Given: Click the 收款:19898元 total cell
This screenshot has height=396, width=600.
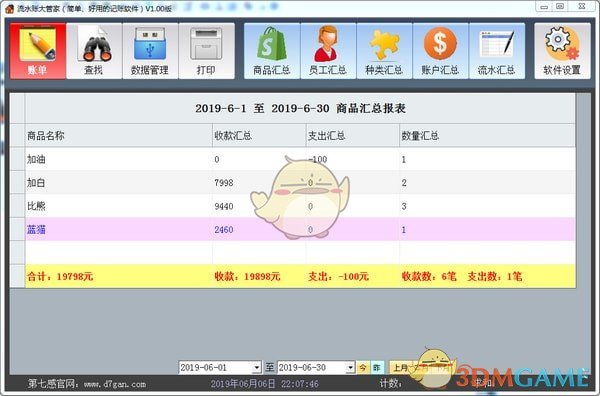Looking at the screenshot, I should coord(259,276).
